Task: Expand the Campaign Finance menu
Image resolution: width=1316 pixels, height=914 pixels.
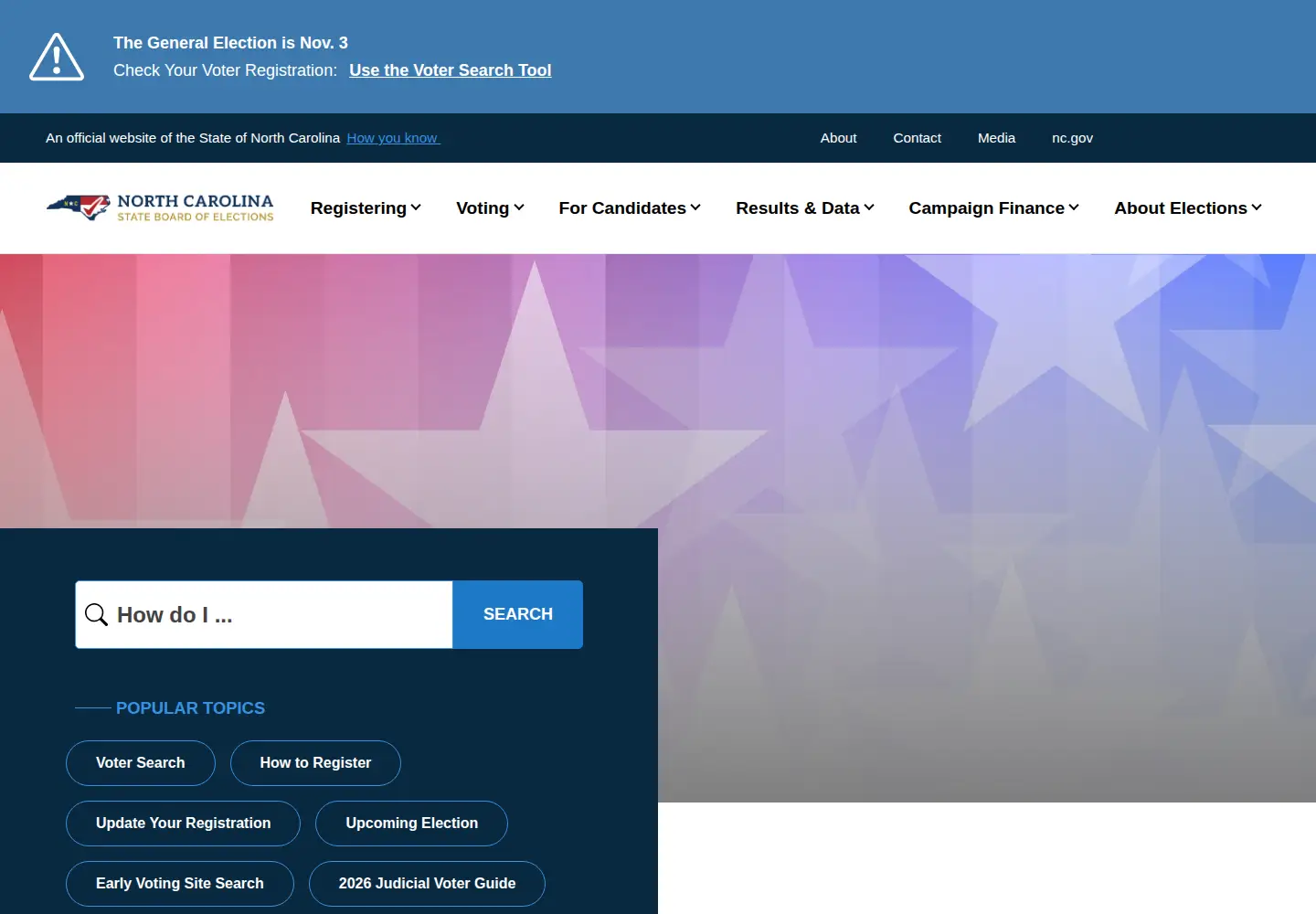Action: tap(993, 208)
